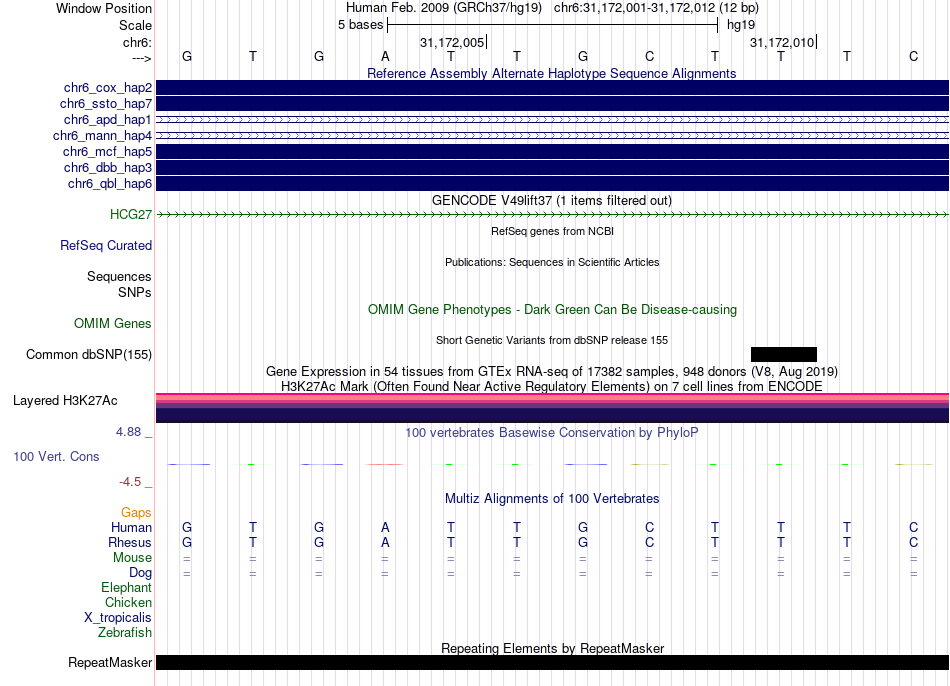This screenshot has height=686, width=950.
Task: Click the OMIM Genes track label
Action: coord(113,324)
